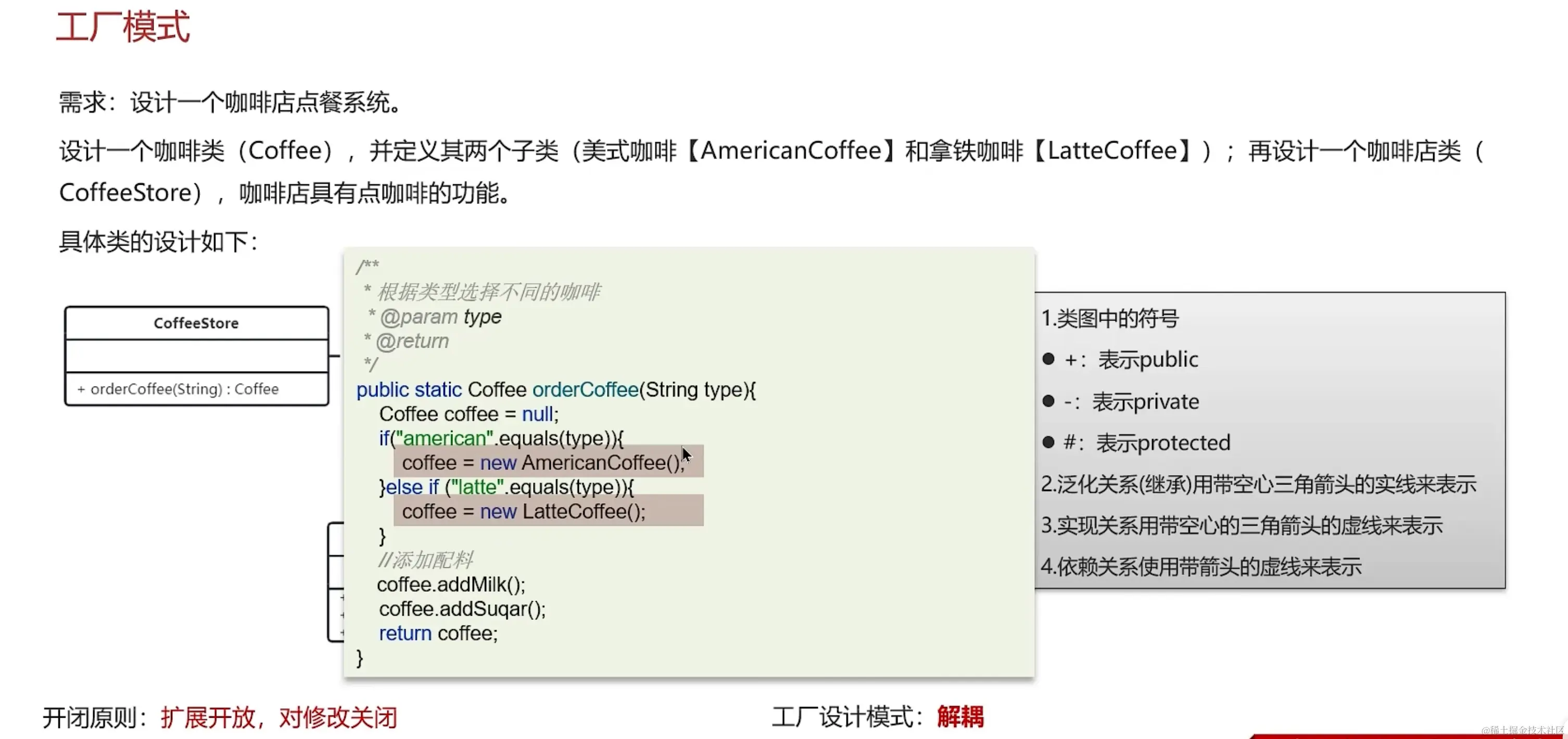Viewport: 1568px width, 739px height.
Task: Click the red 扩展开放，对修改关闭 text
Action: [279, 718]
